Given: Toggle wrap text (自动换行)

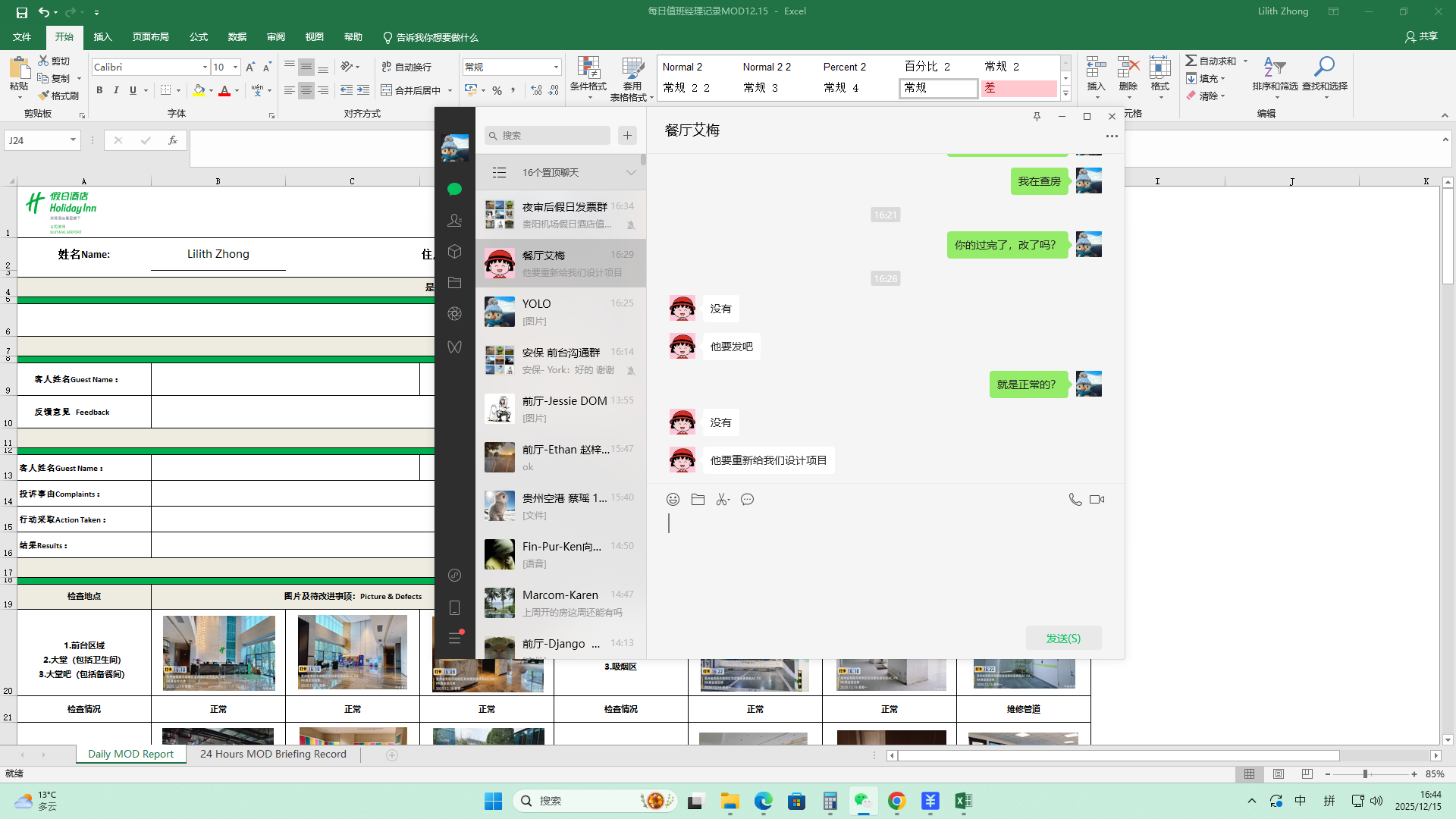Looking at the screenshot, I should (406, 67).
